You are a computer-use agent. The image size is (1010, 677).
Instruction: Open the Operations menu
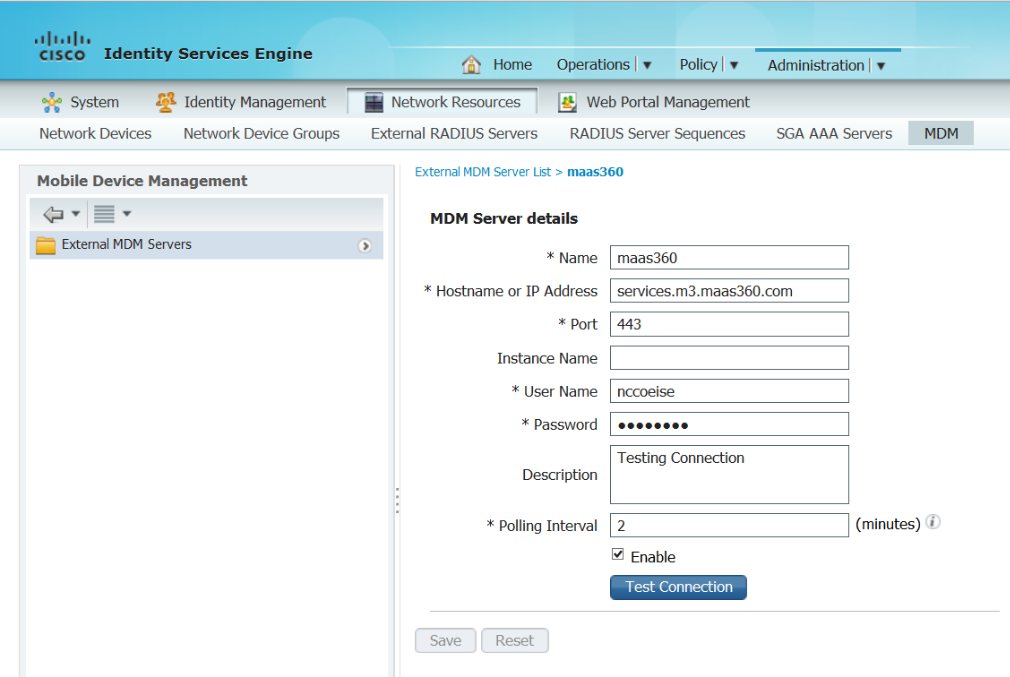(x=593, y=65)
